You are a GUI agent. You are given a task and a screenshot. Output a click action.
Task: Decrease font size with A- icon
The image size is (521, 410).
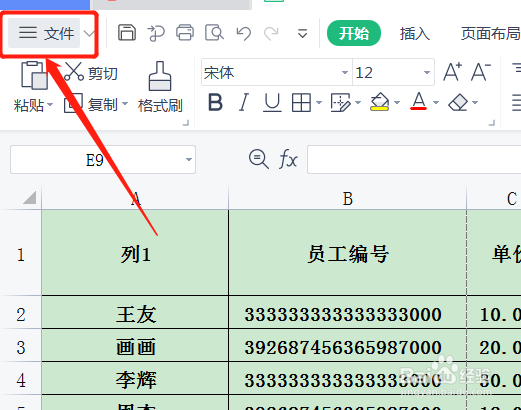click(x=481, y=72)
